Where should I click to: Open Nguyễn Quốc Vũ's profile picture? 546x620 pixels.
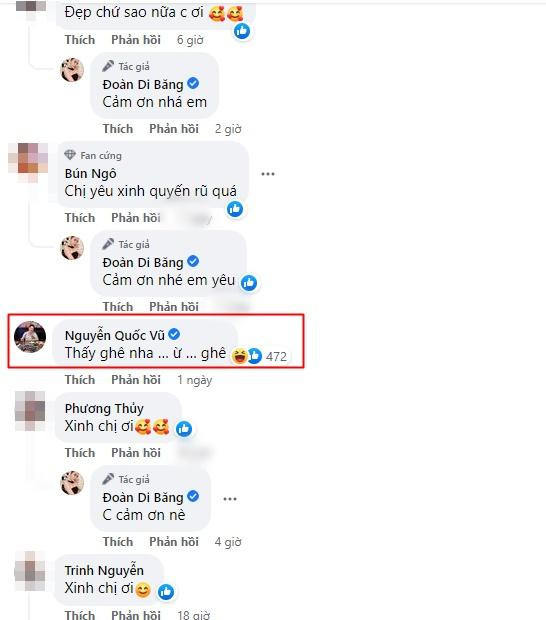point(30,336)
